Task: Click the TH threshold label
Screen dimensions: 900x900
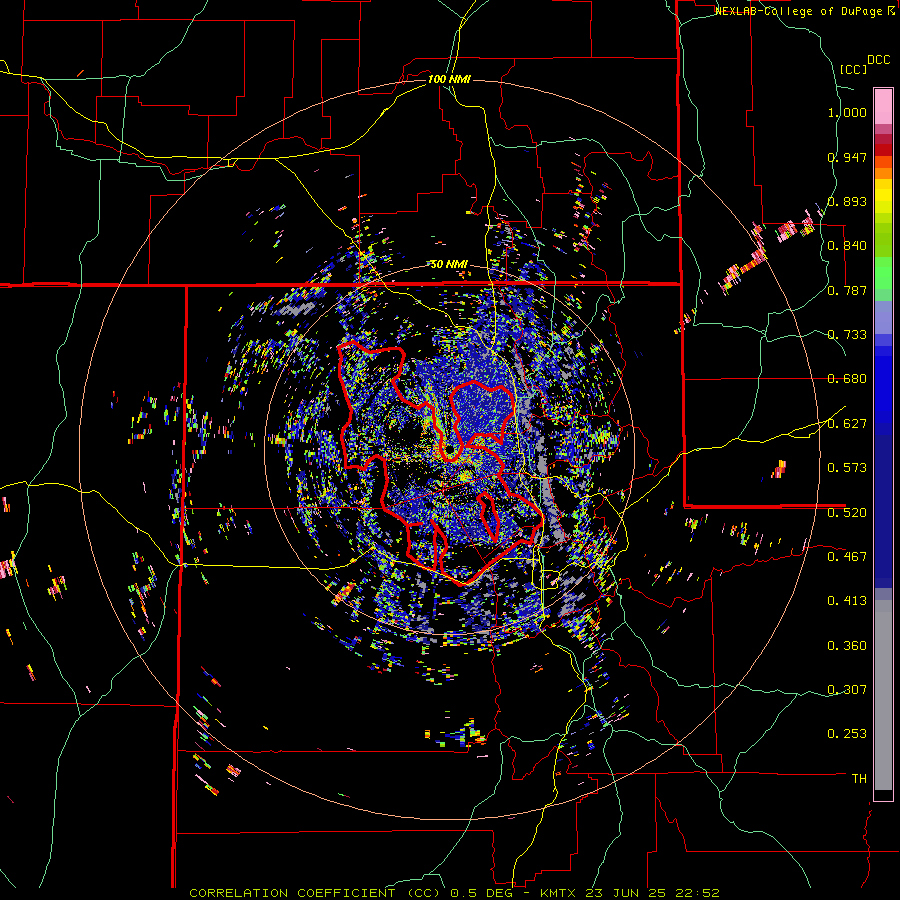Action: (x=859, y=779)
